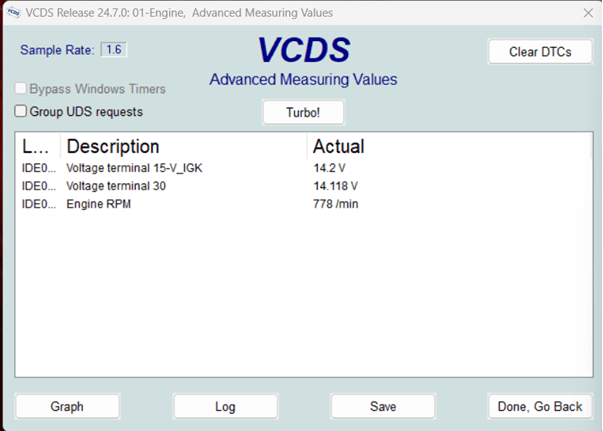The image size is (603, 431).
Task: Select the Voltage terminal 30 row
Action: click(116, 186)
